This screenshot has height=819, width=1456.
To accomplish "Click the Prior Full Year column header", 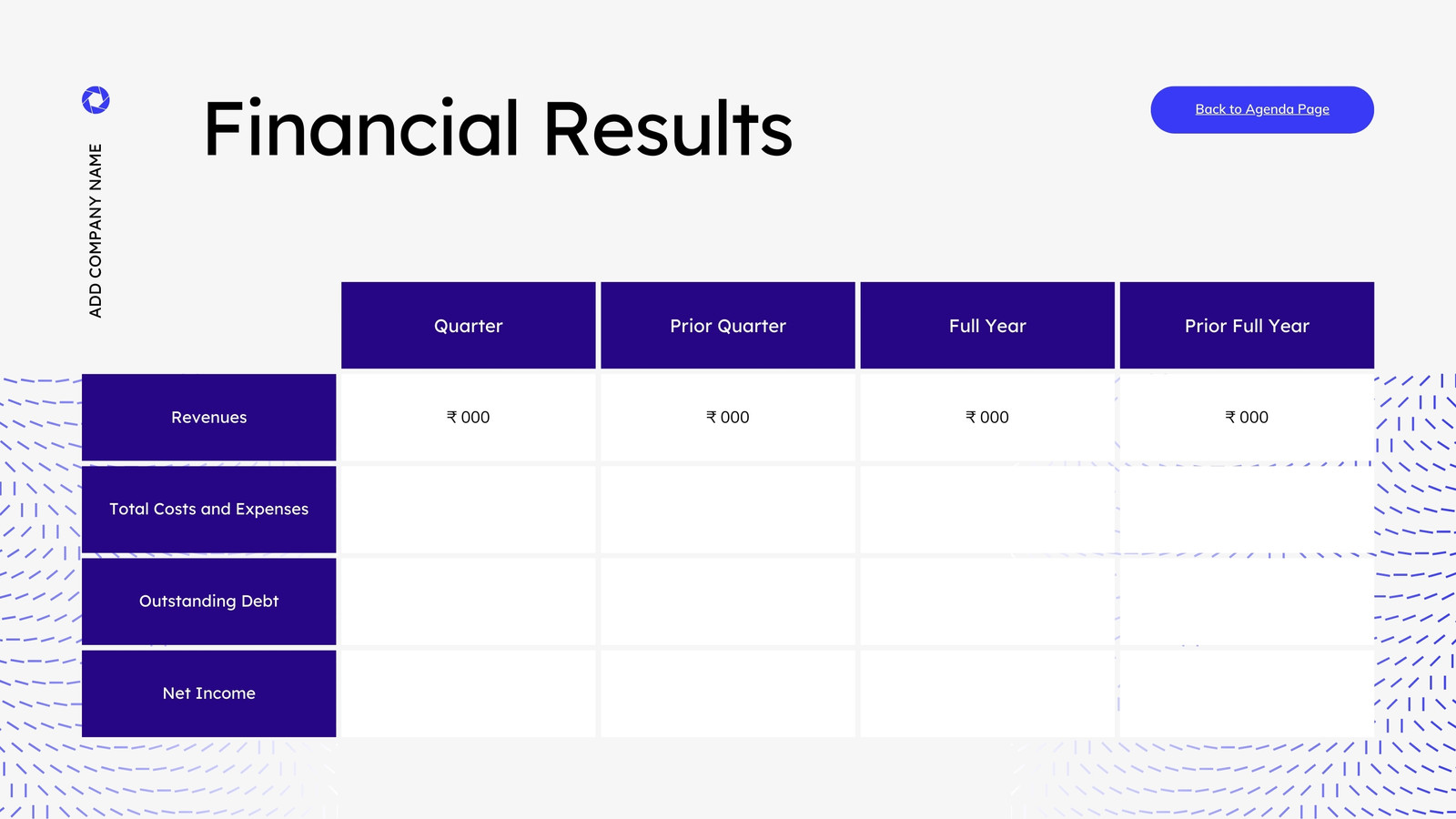I will click(x=1247, y=326).
